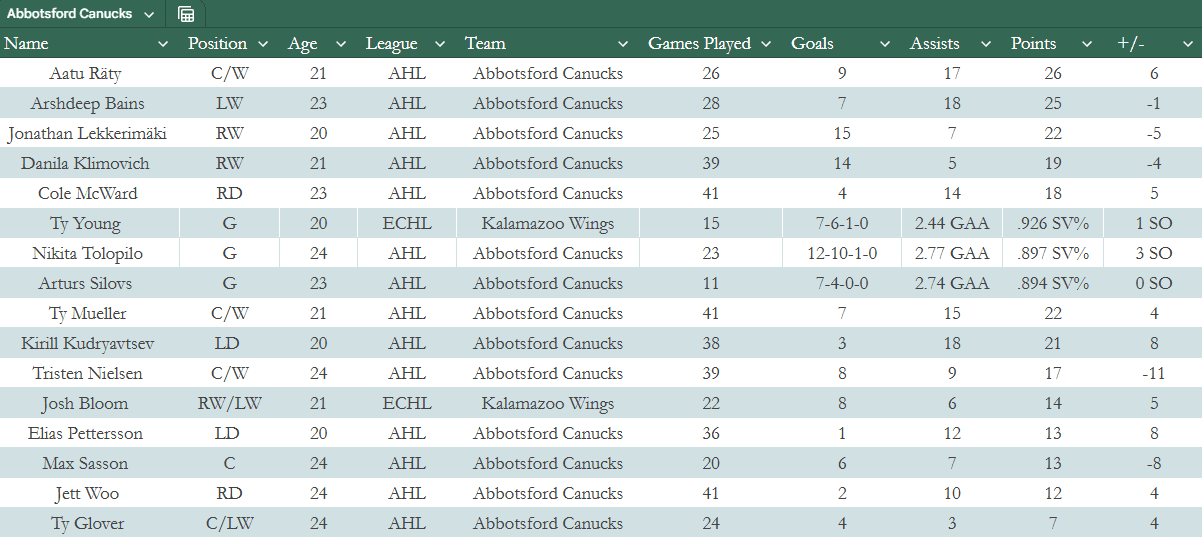Expand the +/- column dropdown arrow
The height and width of the screenshot is (537, 1202).
tap(1187, 44)
